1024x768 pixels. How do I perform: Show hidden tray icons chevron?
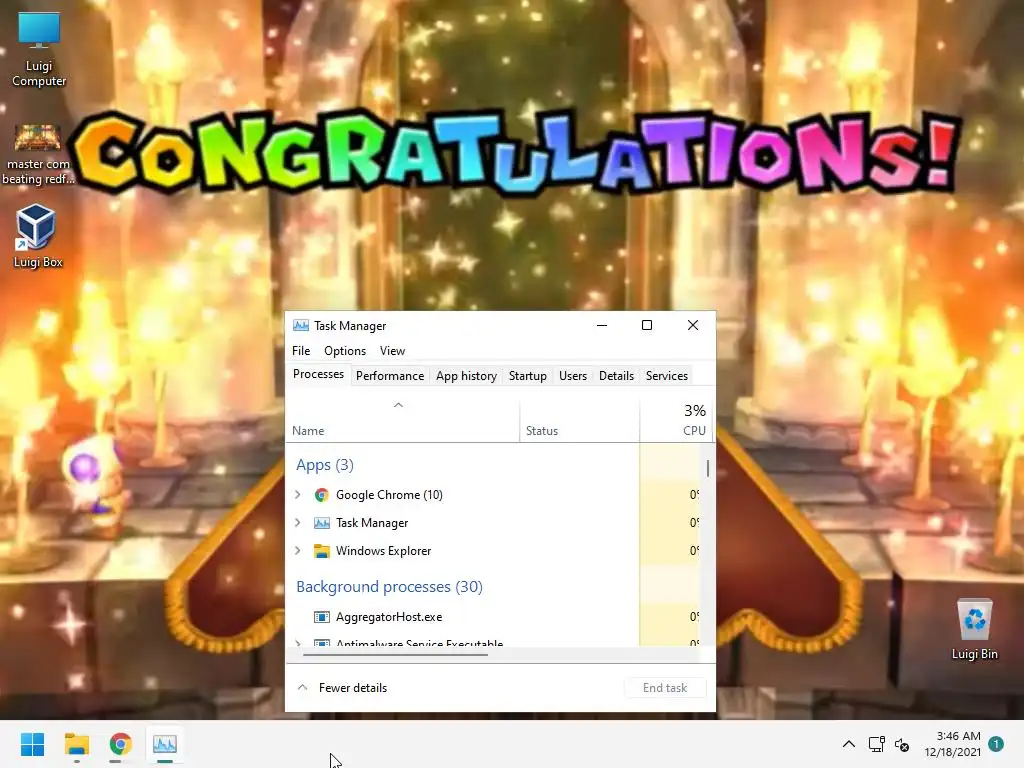pyautogui.click(x=848, y=744)
